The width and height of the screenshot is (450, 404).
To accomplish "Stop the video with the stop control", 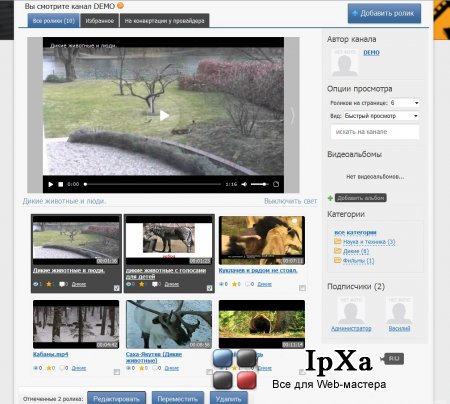I will 61,184.
